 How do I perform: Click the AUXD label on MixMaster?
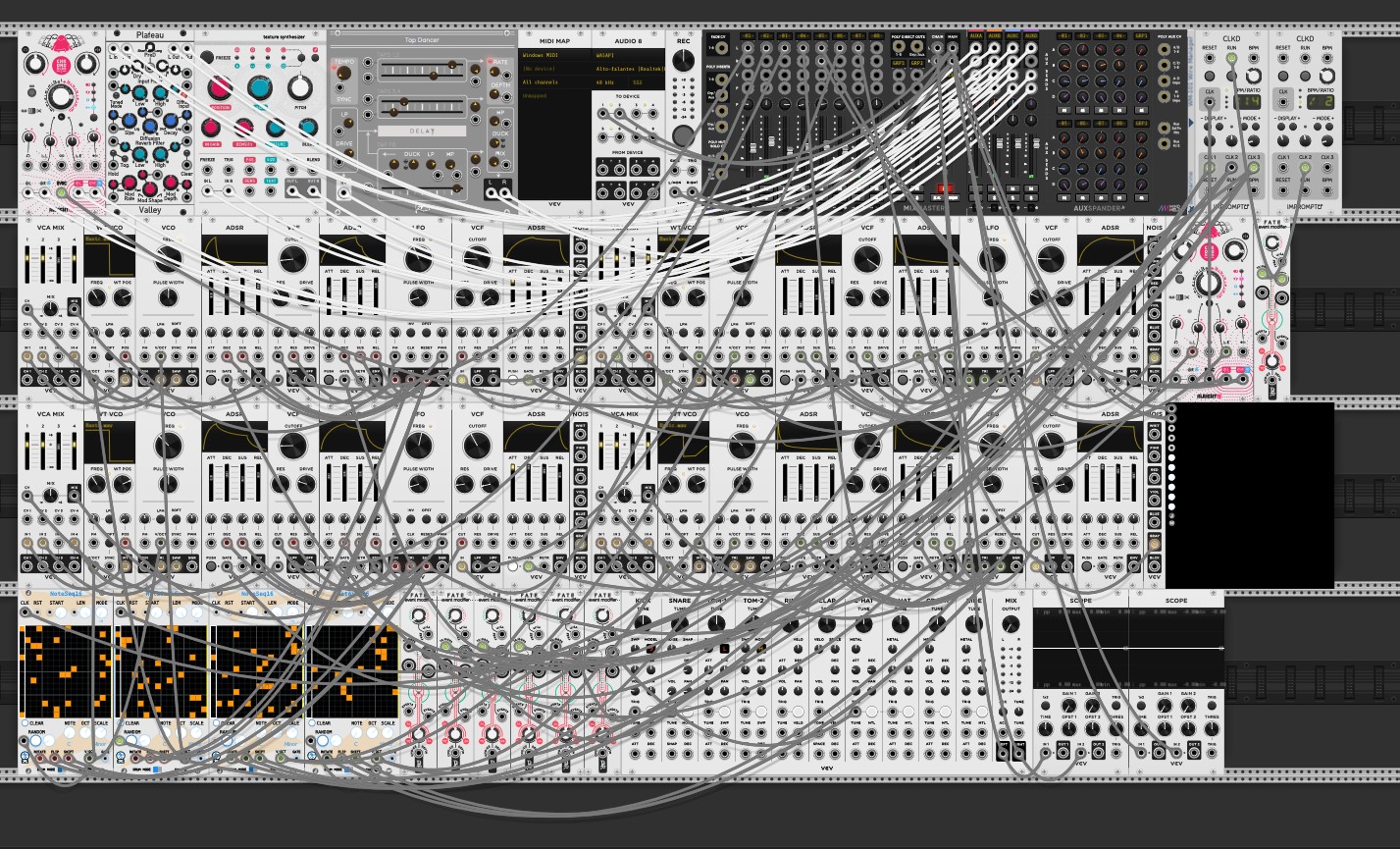[x=1031, y=36]
